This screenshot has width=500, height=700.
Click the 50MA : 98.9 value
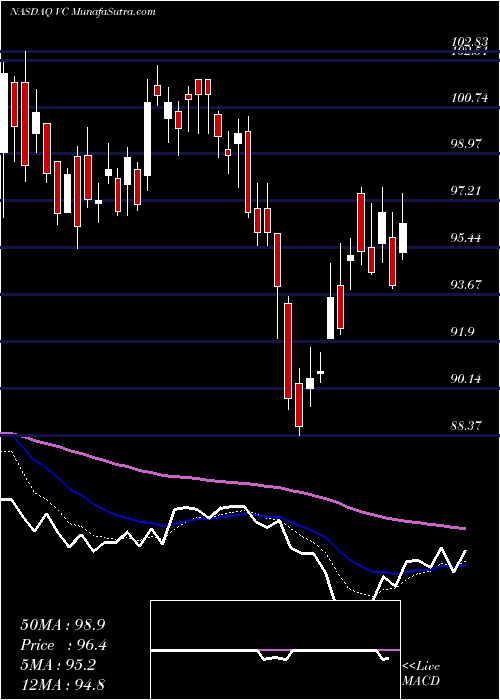(63, 625)
